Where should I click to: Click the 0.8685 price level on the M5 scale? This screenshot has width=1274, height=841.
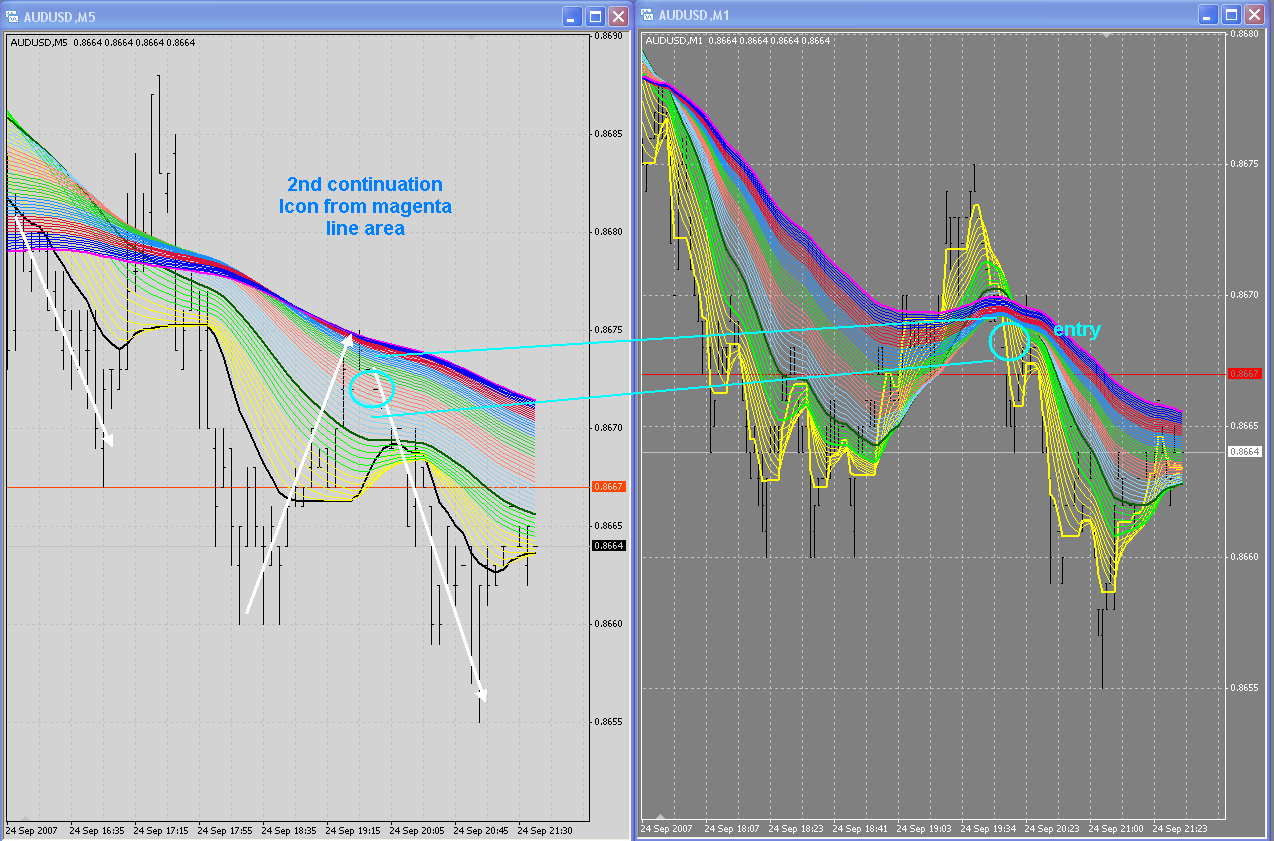point(608,134)
